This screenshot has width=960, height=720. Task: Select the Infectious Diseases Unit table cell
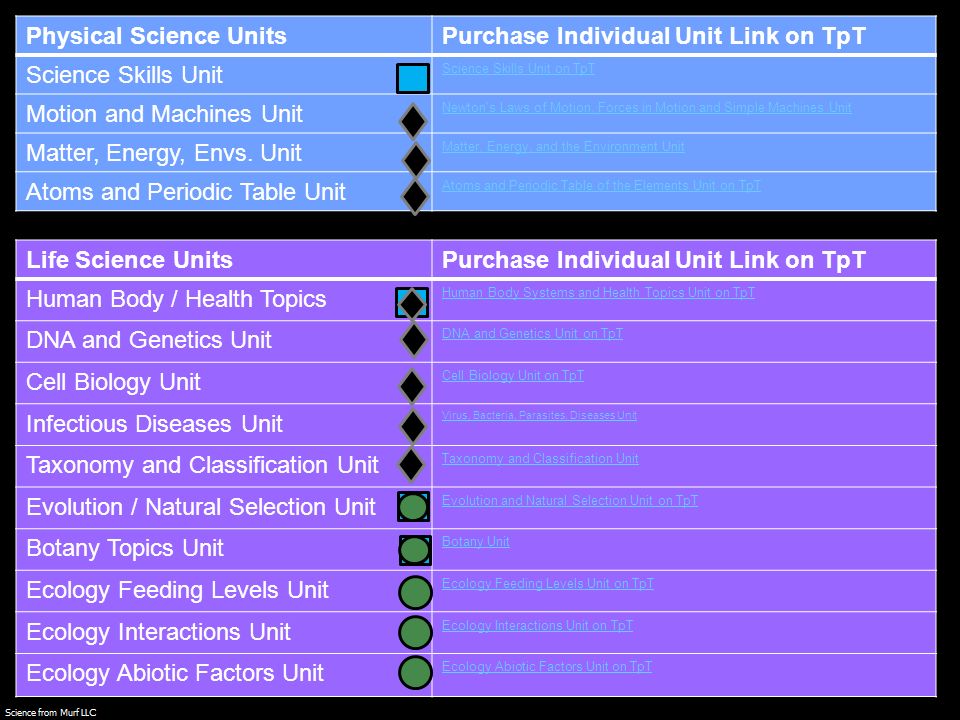223,424
